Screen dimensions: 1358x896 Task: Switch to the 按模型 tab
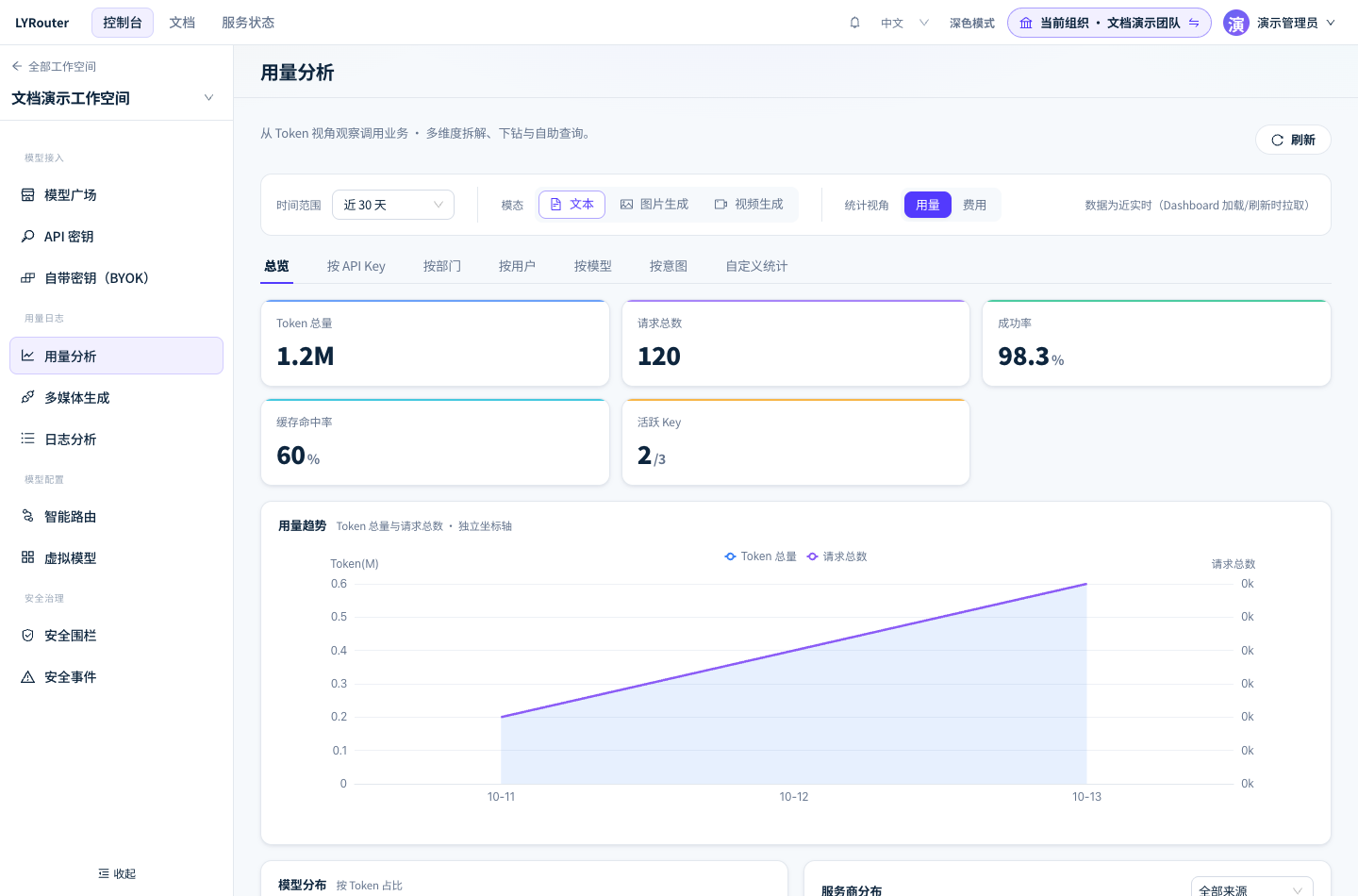pos(593,266)
